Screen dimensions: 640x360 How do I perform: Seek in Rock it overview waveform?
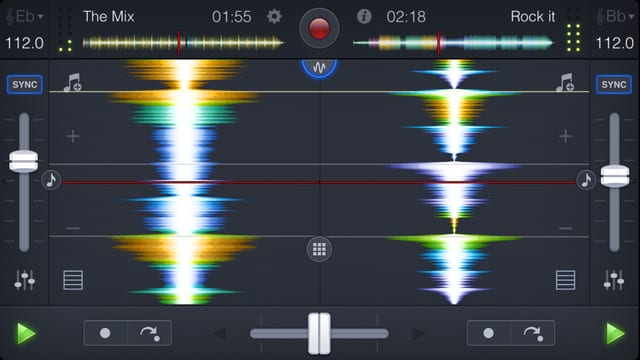[453, 42]
